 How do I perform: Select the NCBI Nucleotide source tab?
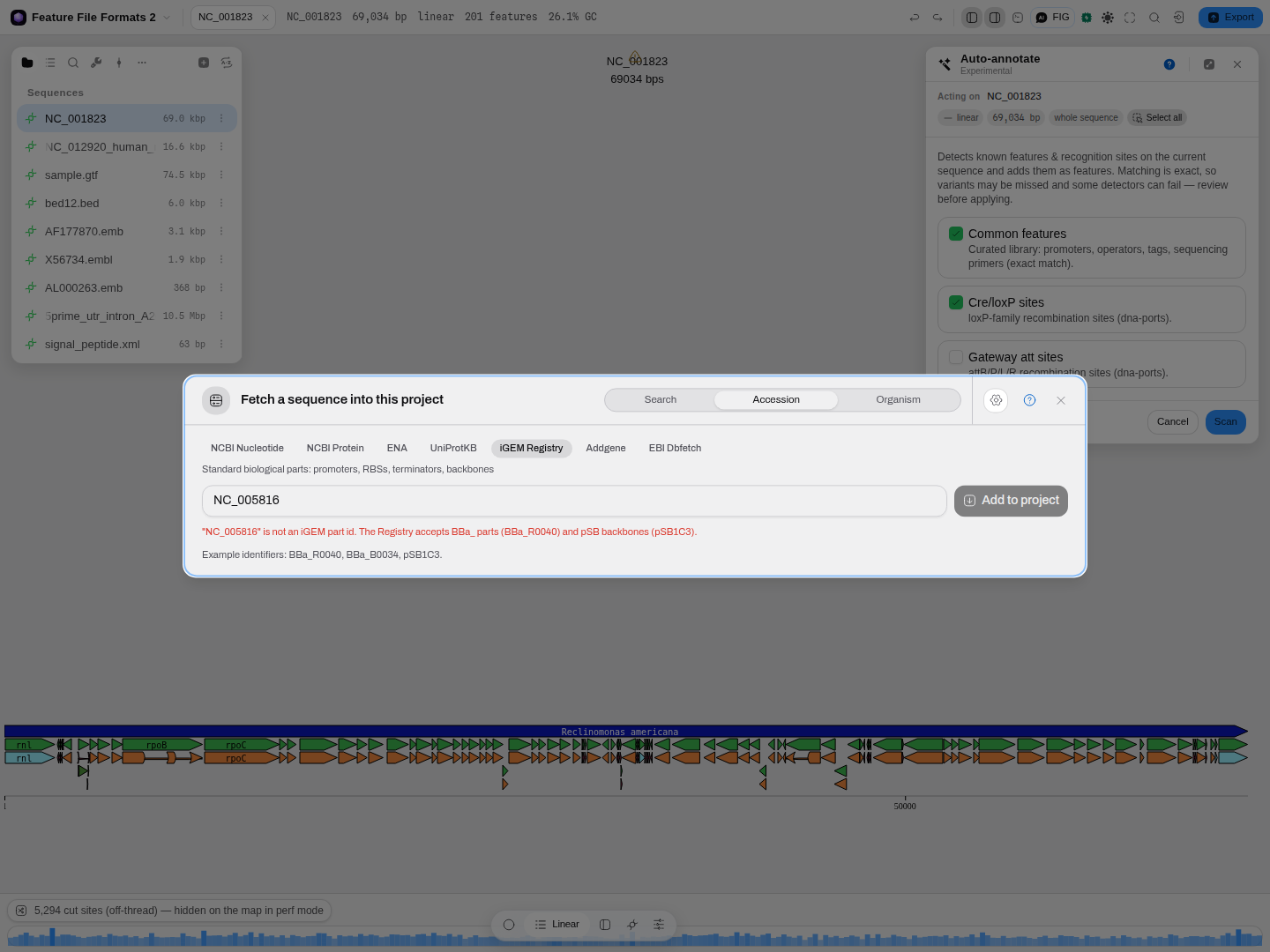(x=247, y=449)
